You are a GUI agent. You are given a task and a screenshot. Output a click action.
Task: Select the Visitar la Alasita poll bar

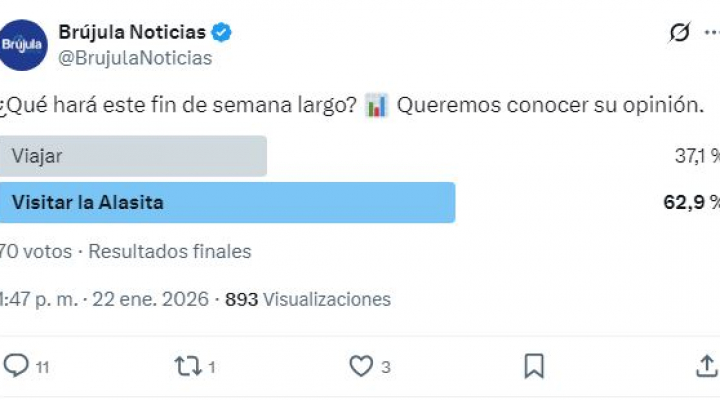coord(228,202)
